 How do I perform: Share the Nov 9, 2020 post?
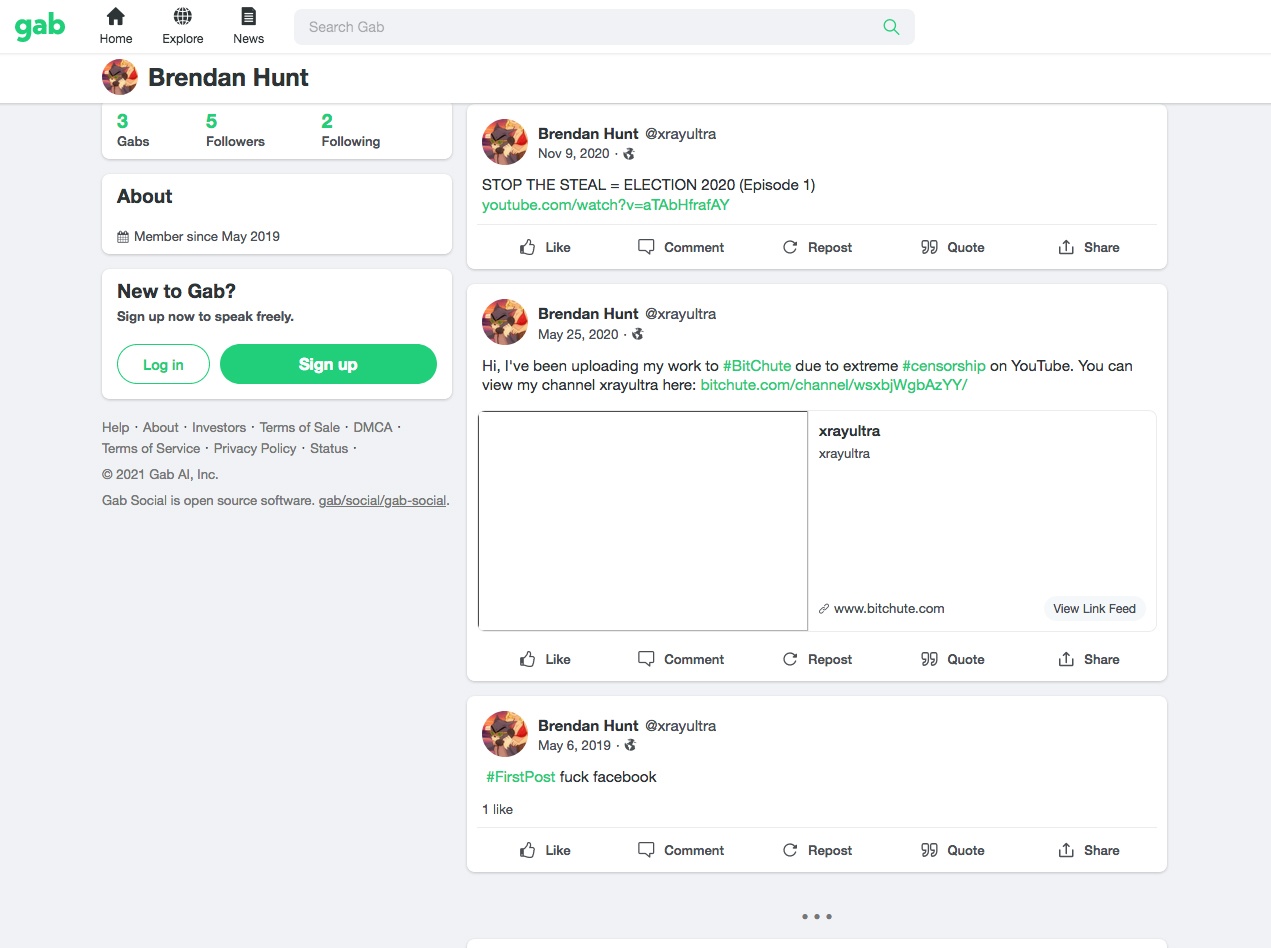pyautogui.click(x=1089, y=247)
